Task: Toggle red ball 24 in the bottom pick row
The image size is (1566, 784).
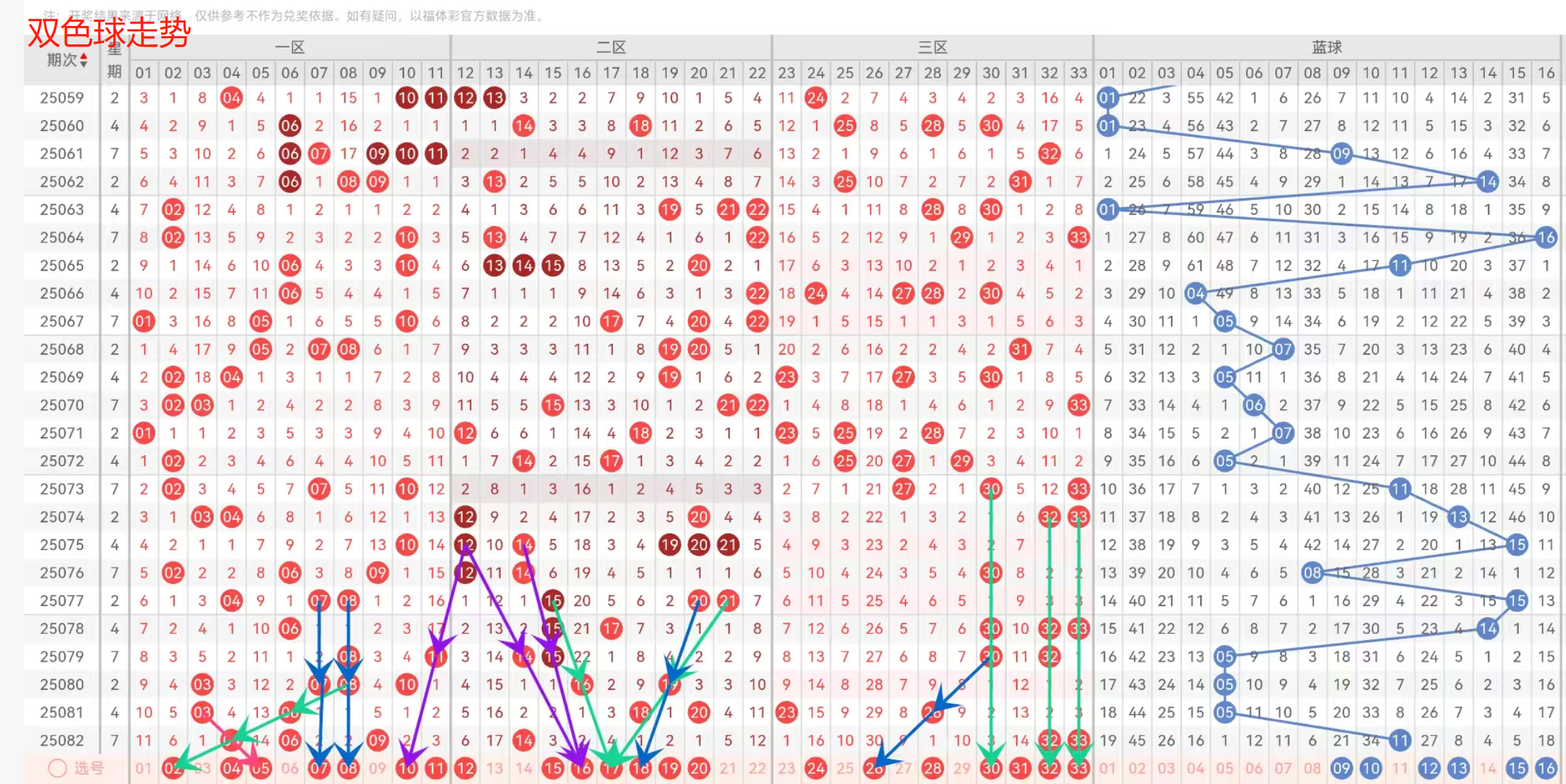Action: click(815, 768)
